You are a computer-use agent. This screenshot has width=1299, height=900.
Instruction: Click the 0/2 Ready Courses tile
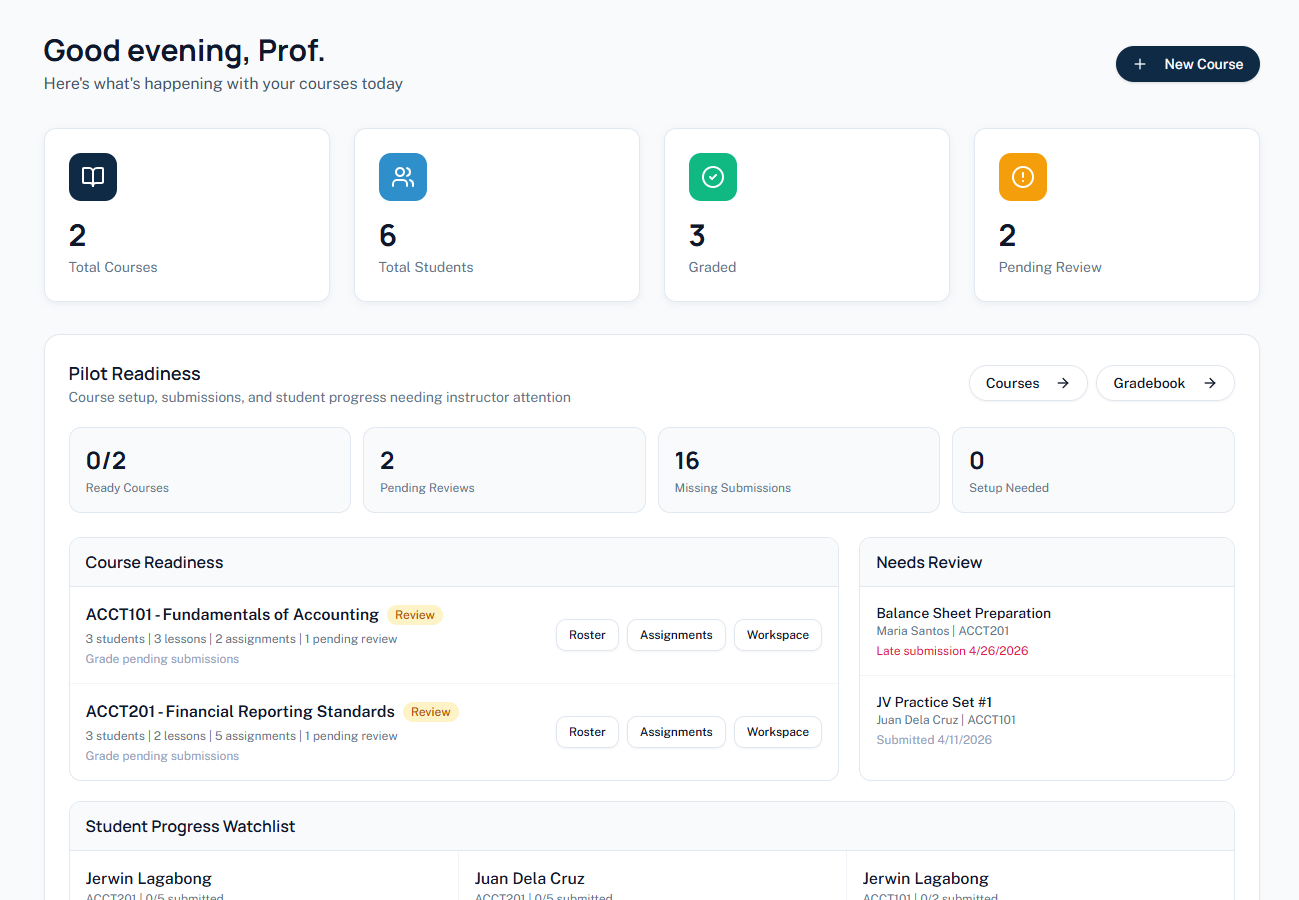(x=210, y=470)
